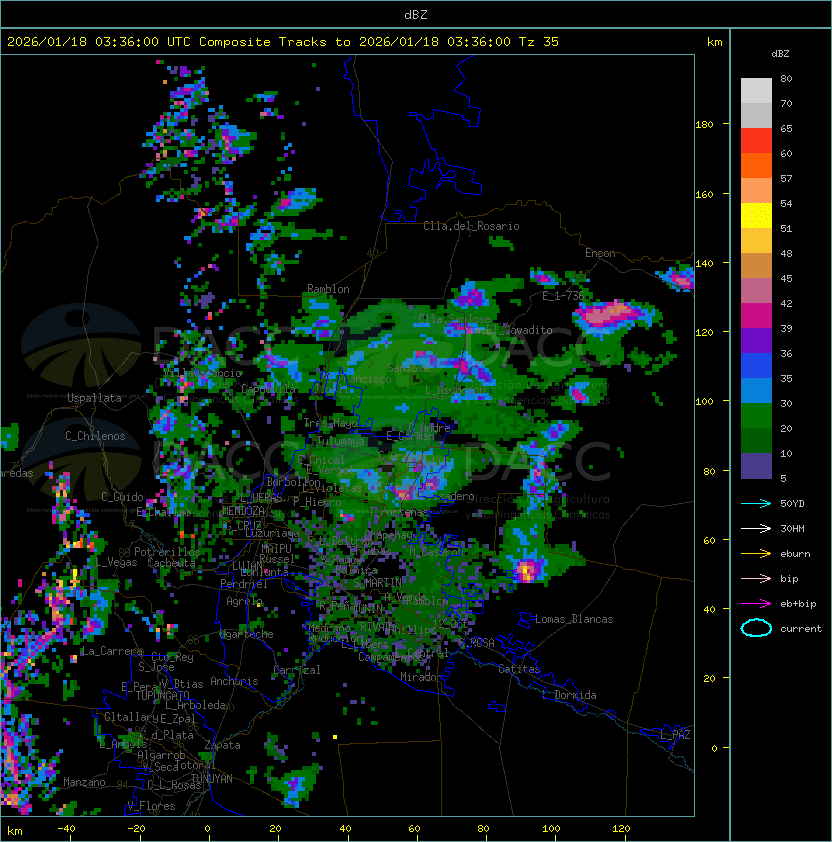This screenshot has width=832, height=842.
Task: Click the 'Manzano' map label
Action: [84, 782]
